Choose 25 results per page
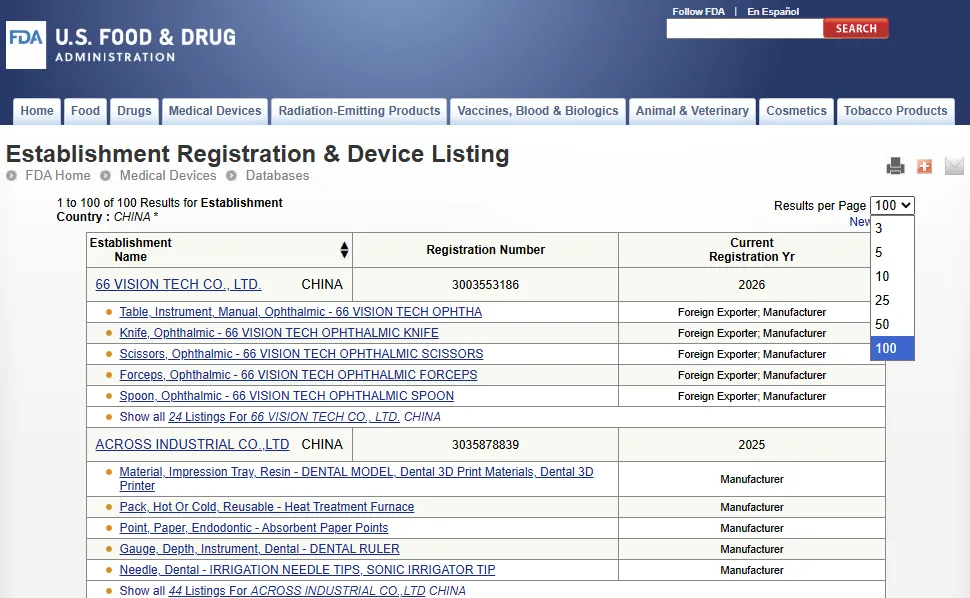This screenshot has width=970, height=598. [882, 300]
